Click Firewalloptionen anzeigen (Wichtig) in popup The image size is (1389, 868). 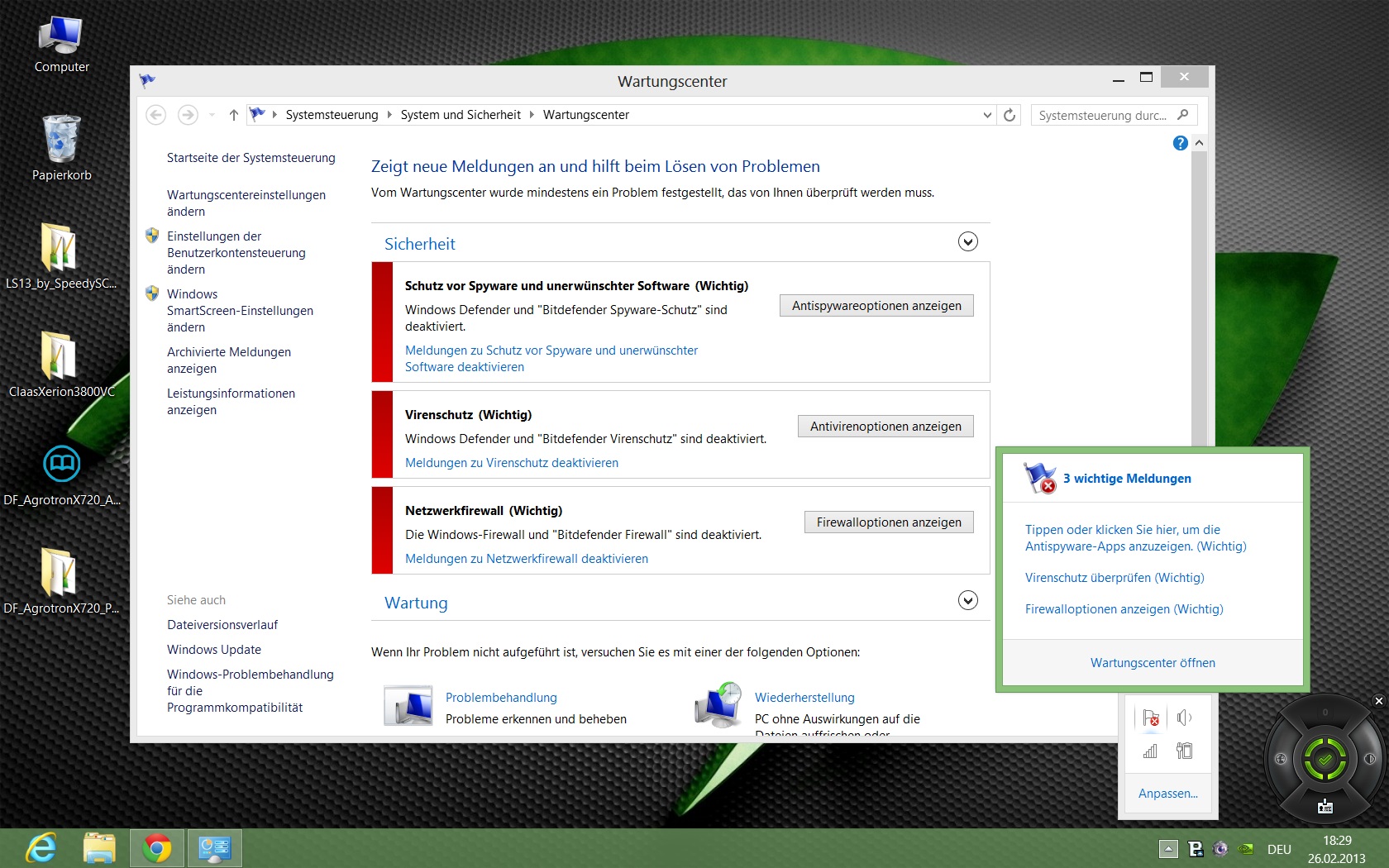click(1124, 609)
